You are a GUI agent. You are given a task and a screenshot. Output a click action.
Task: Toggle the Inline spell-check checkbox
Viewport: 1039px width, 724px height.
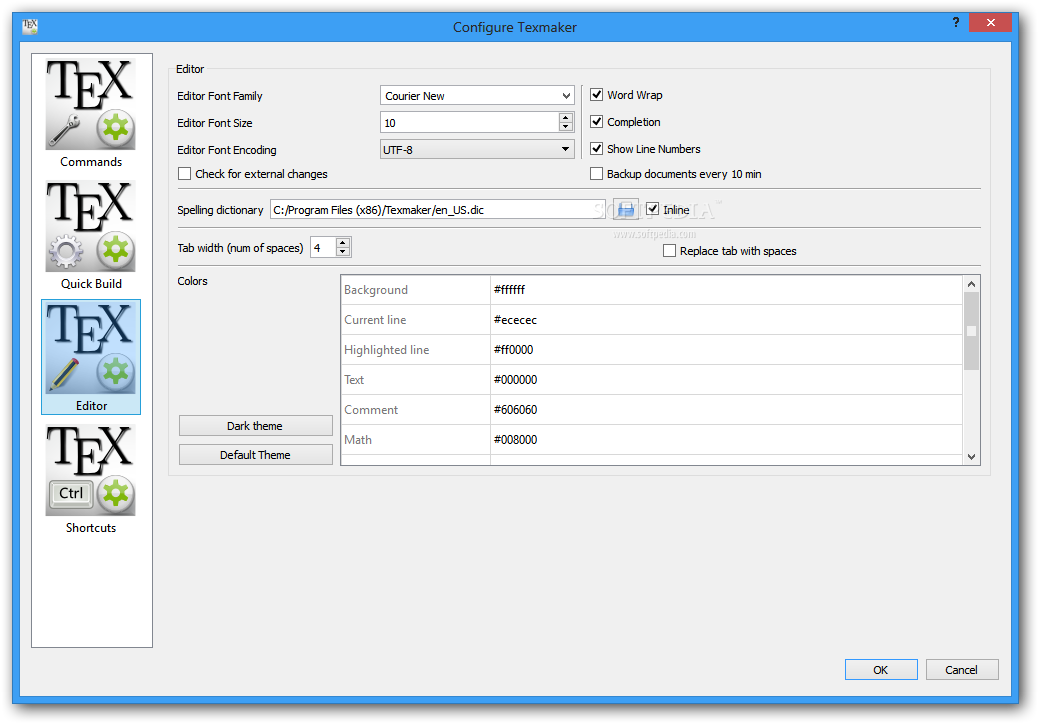653,209
